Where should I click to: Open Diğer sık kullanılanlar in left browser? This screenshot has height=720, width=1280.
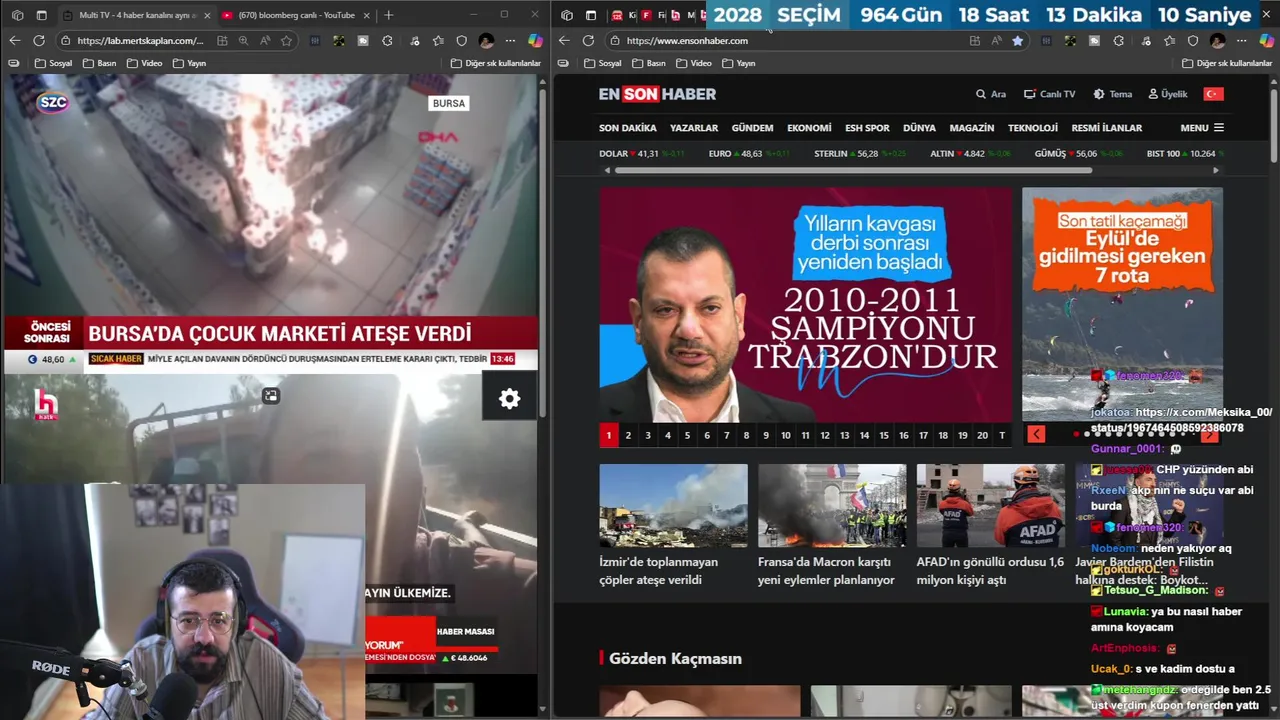click(x=495, y=63)
